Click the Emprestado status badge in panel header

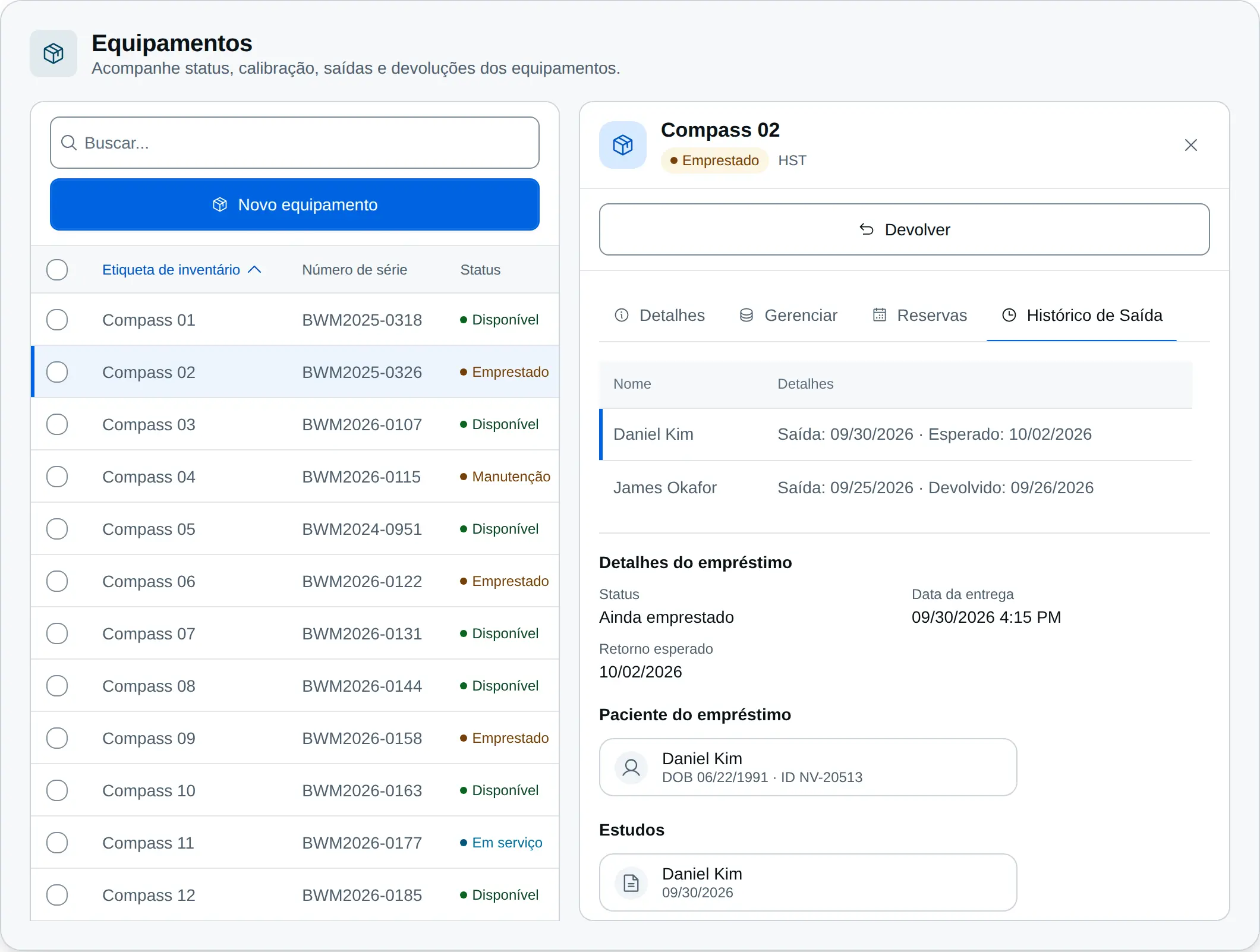[714, 160]
